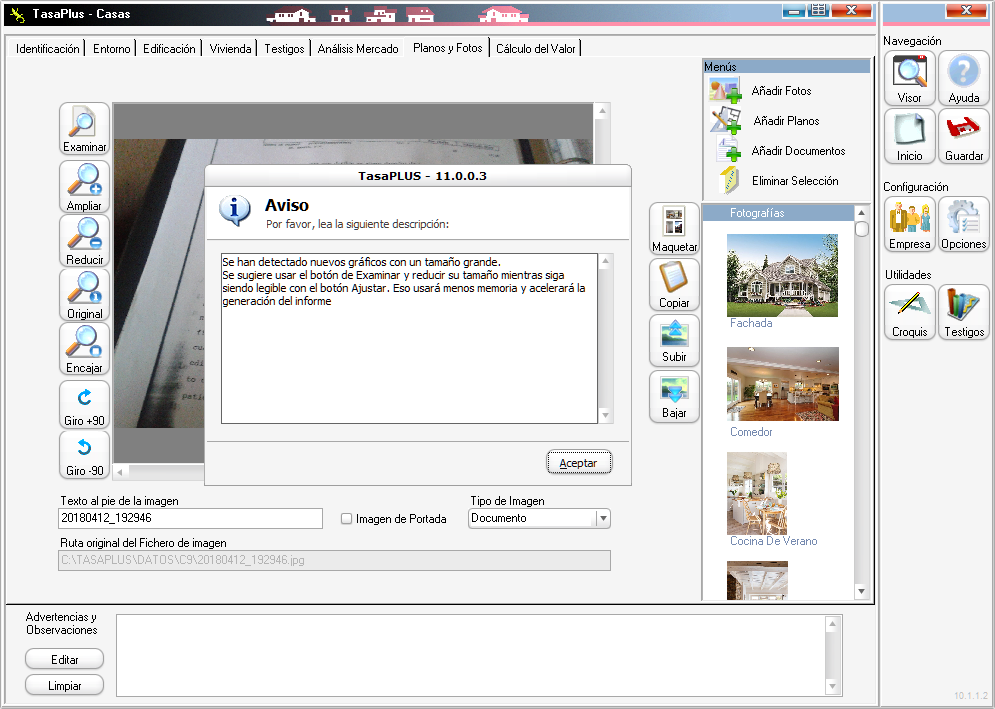Image resolution: width=995 pixels, height=709 pixels.
Task: Open the Croquis sketch utility
Action: click(909, 311)
